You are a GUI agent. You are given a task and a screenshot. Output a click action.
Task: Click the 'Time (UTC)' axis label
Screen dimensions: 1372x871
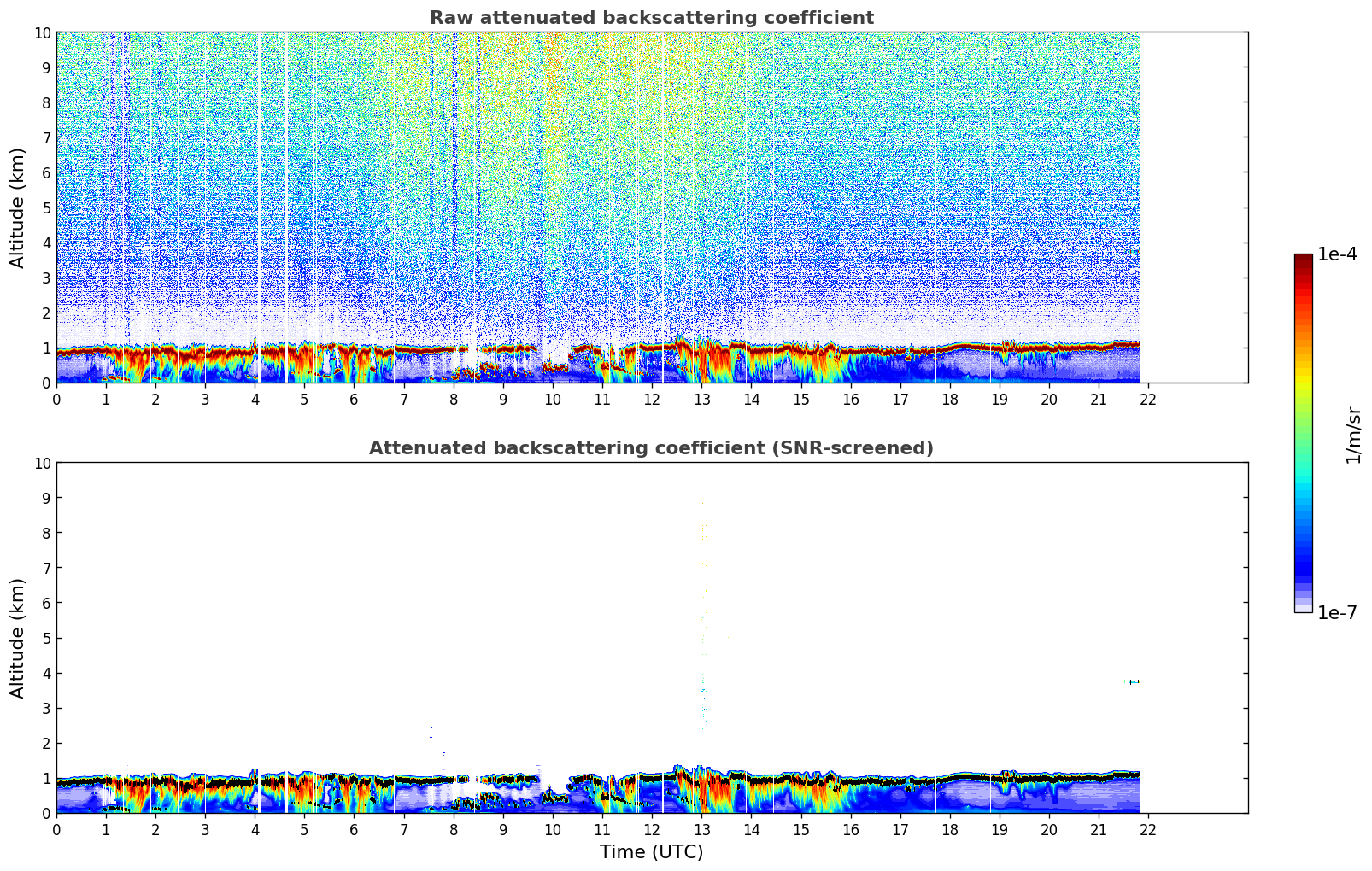(x=651, y=852)
